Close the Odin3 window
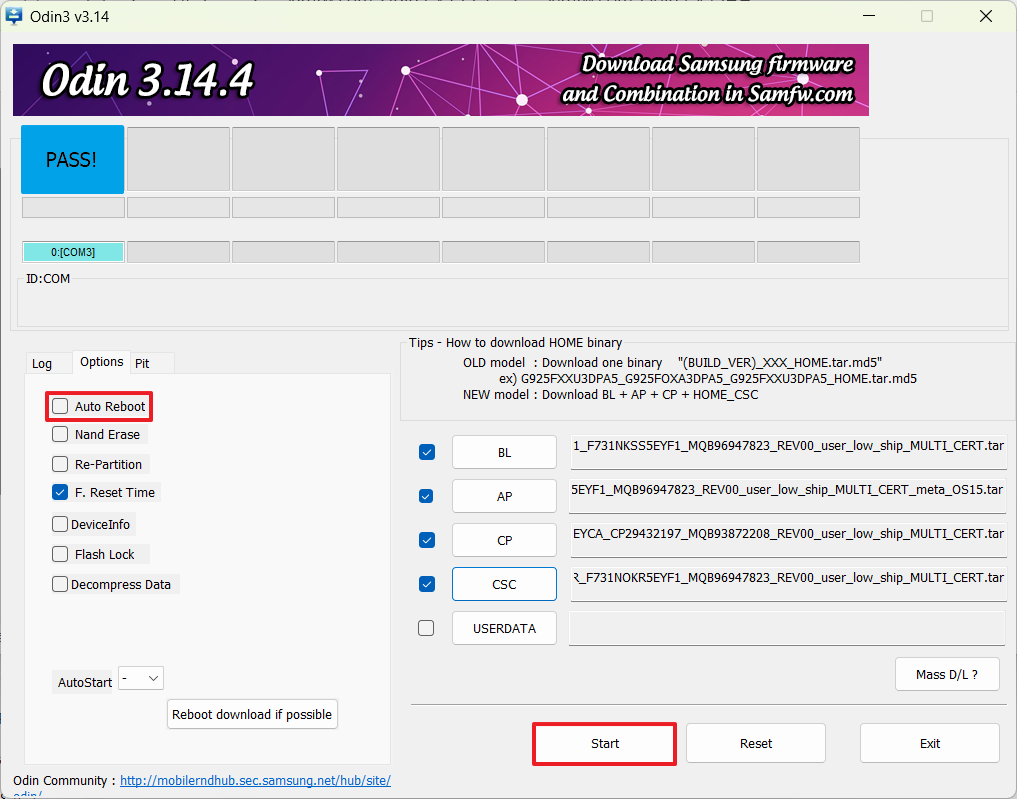 click(x=986, y=16)
